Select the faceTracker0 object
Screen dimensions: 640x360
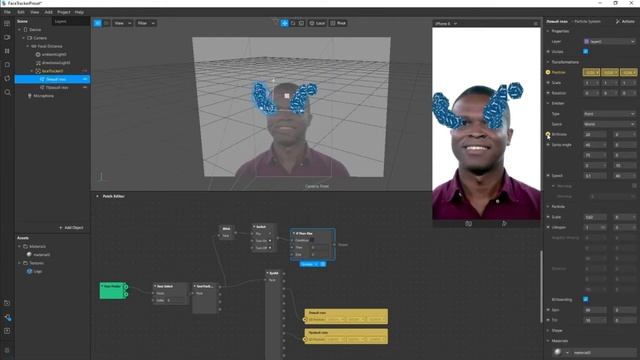click(52, 71)
